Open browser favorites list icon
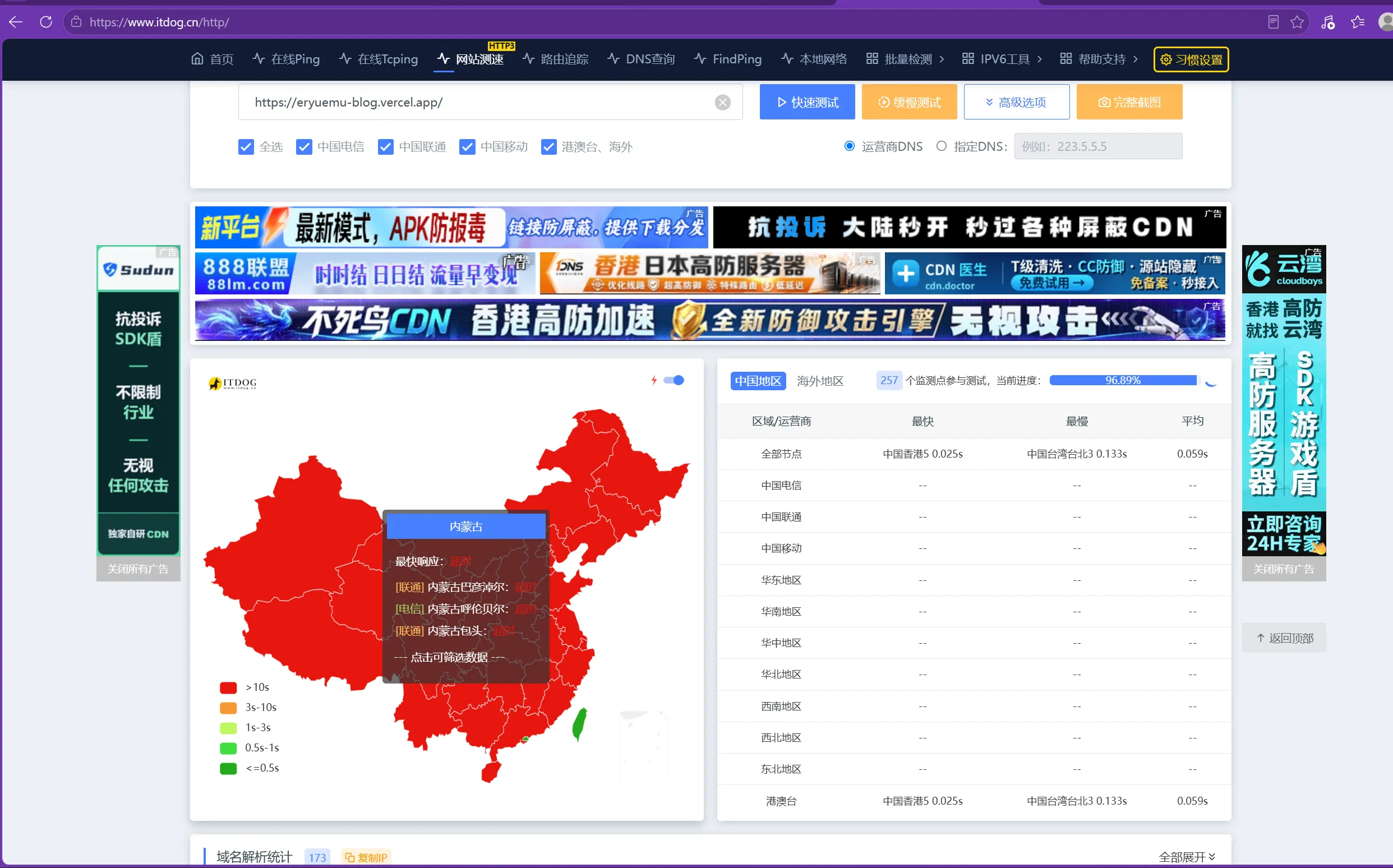 [1358, 22]
